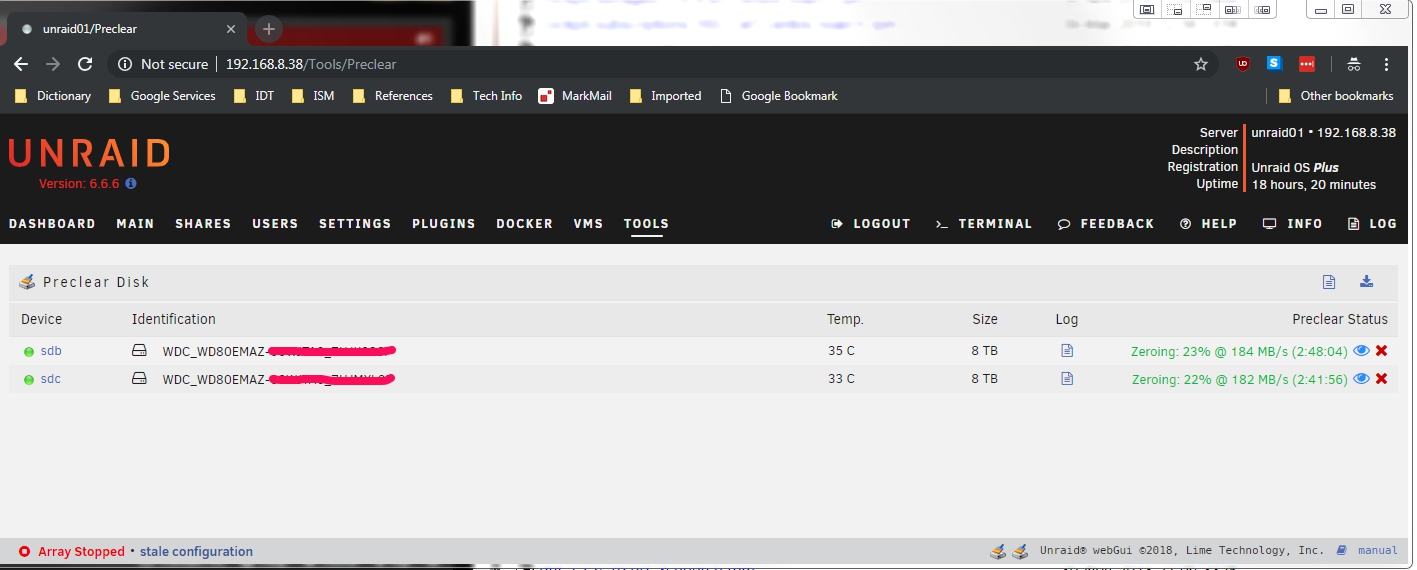Bookmark this page with star icon
Image resolution: width=1417 pixels, height=570 pixels.
[1201, 64]
